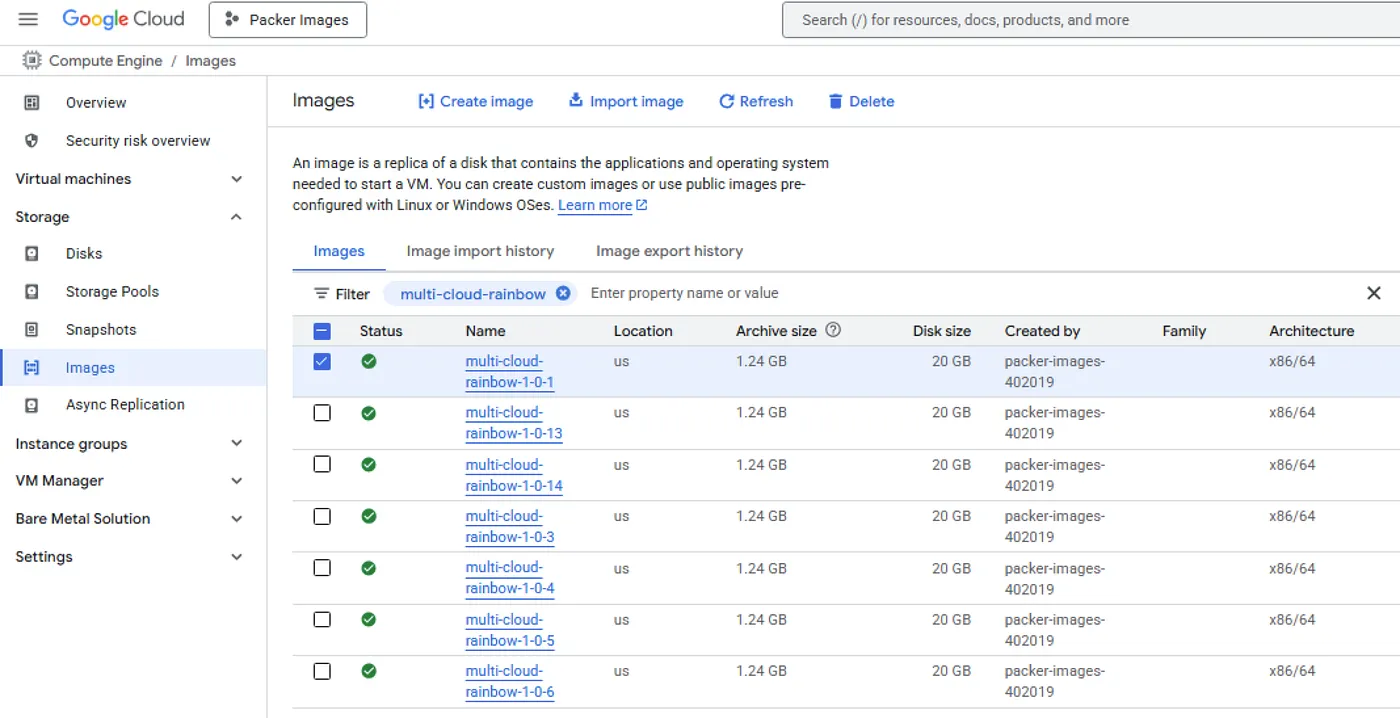Open the Packer Images project selector
The height and width of the screenshot is (718, 1400).
[x=288, y=20]
